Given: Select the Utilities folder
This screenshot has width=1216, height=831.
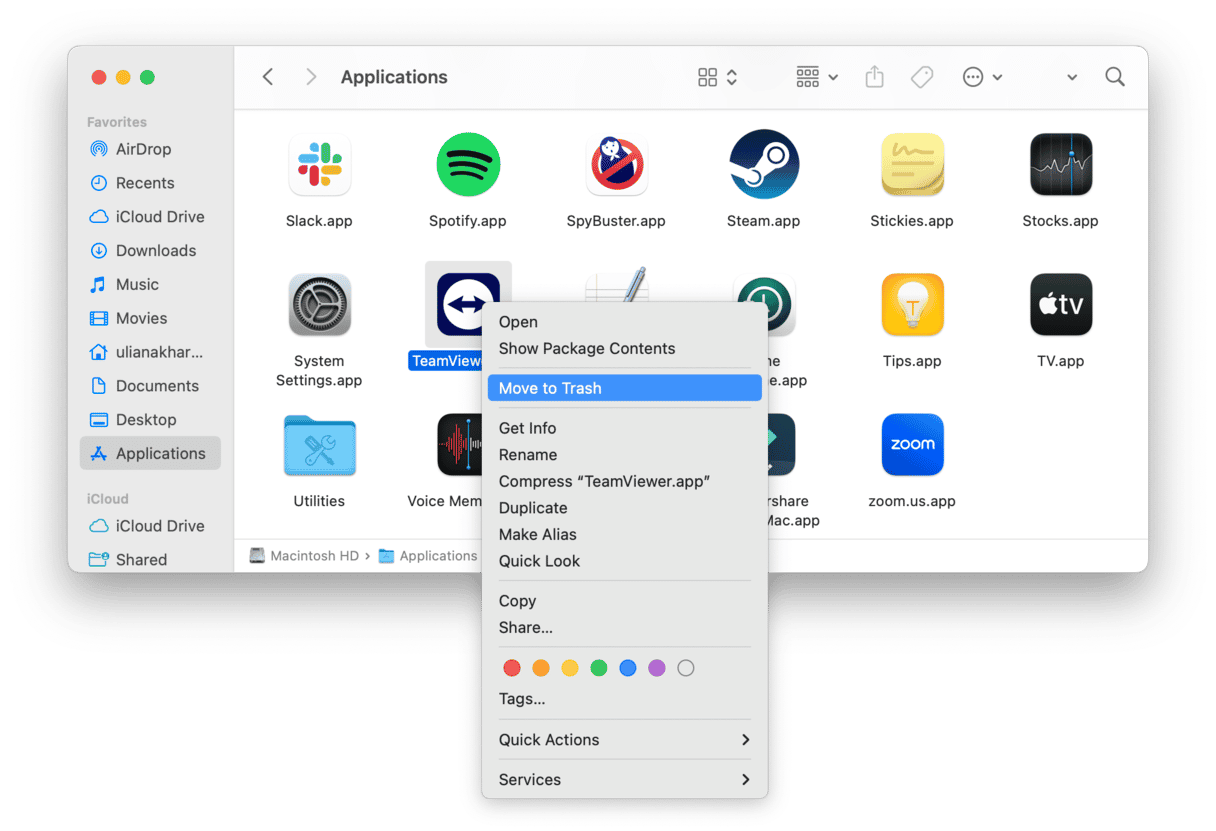Looking at the screenshot, I should (319, 445).
